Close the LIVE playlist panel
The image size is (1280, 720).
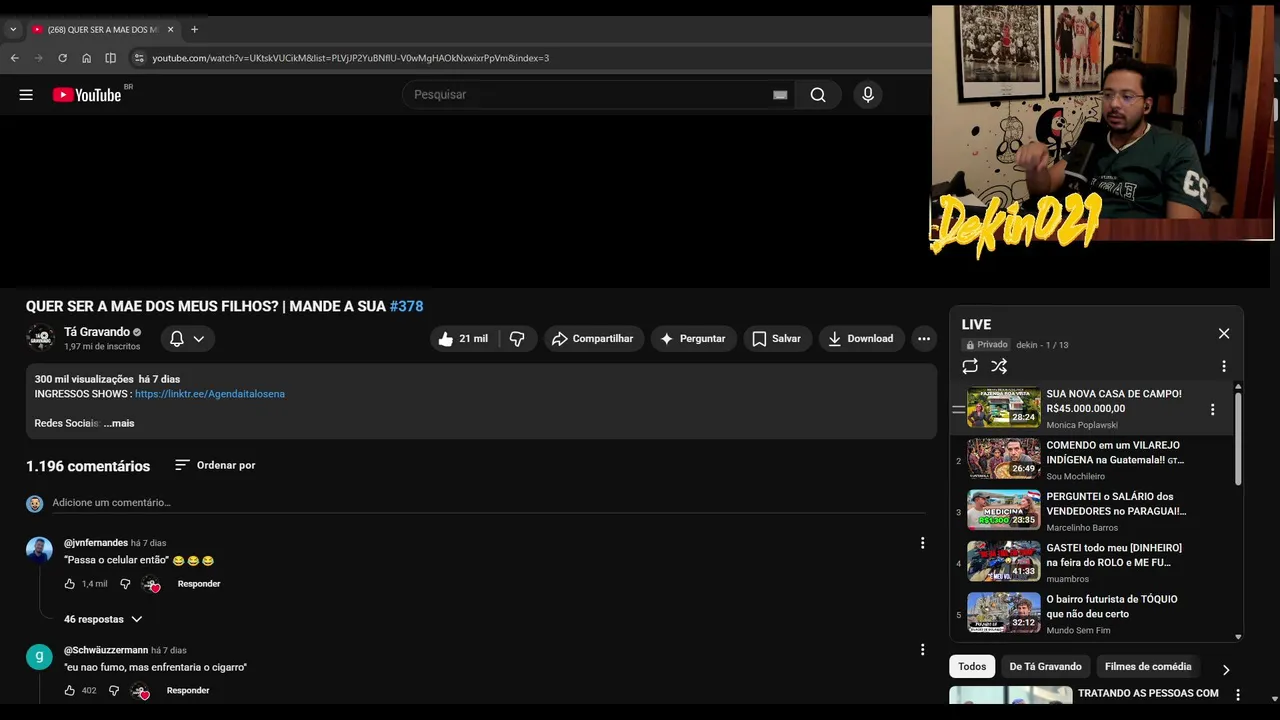[1224, 333]
